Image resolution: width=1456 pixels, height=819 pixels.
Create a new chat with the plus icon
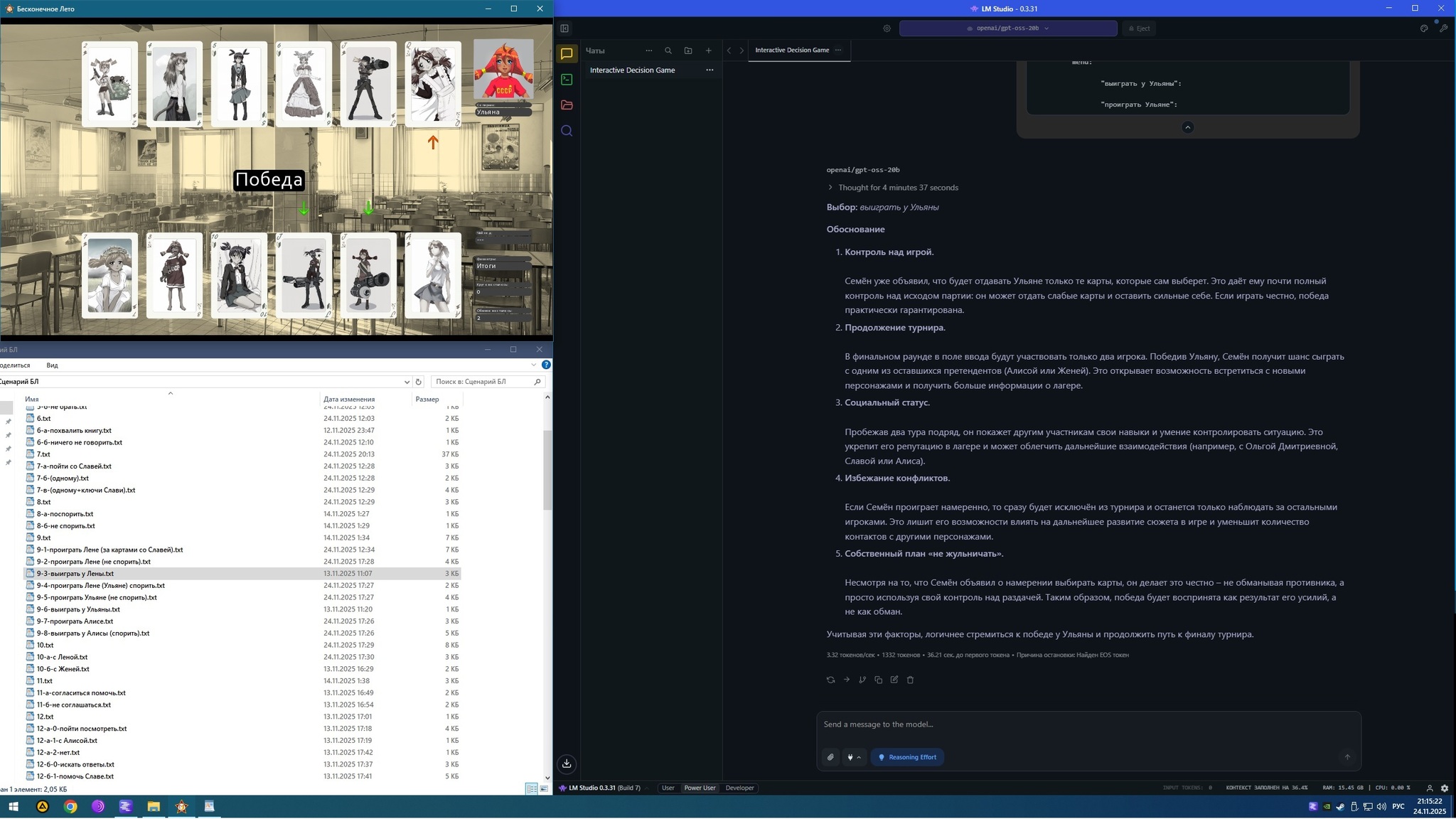tap(708, 50)
